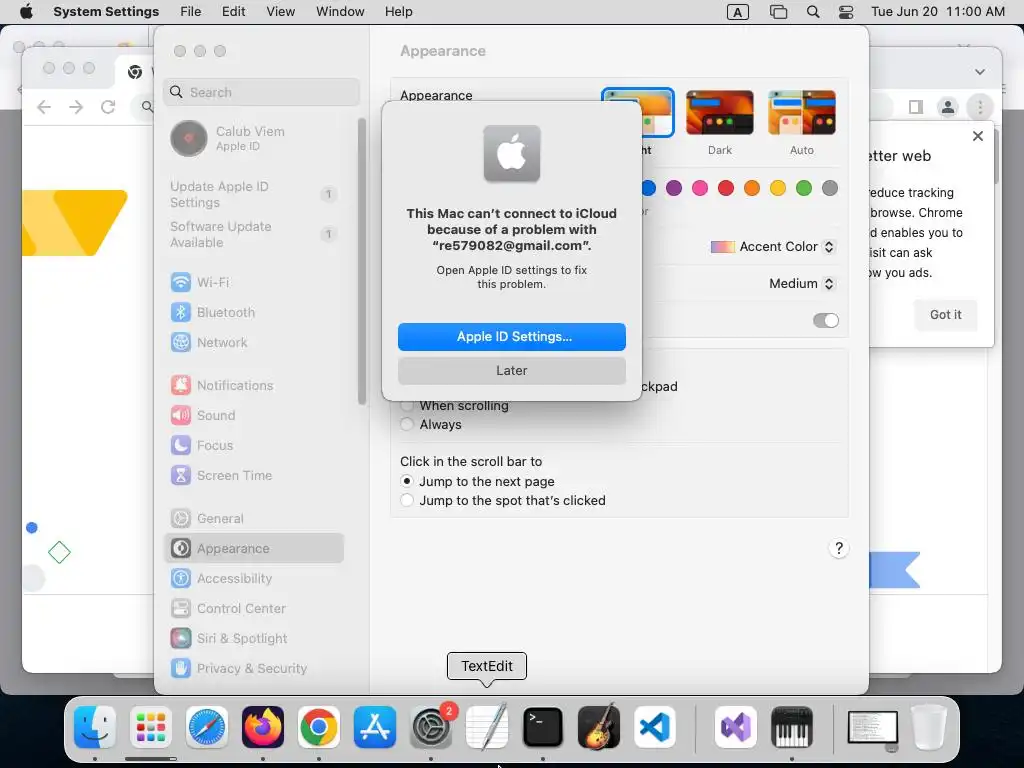Open Siri & Spotlight in sidebar
The height and width of the screenshot is (768, 1024).
(254, 639)
